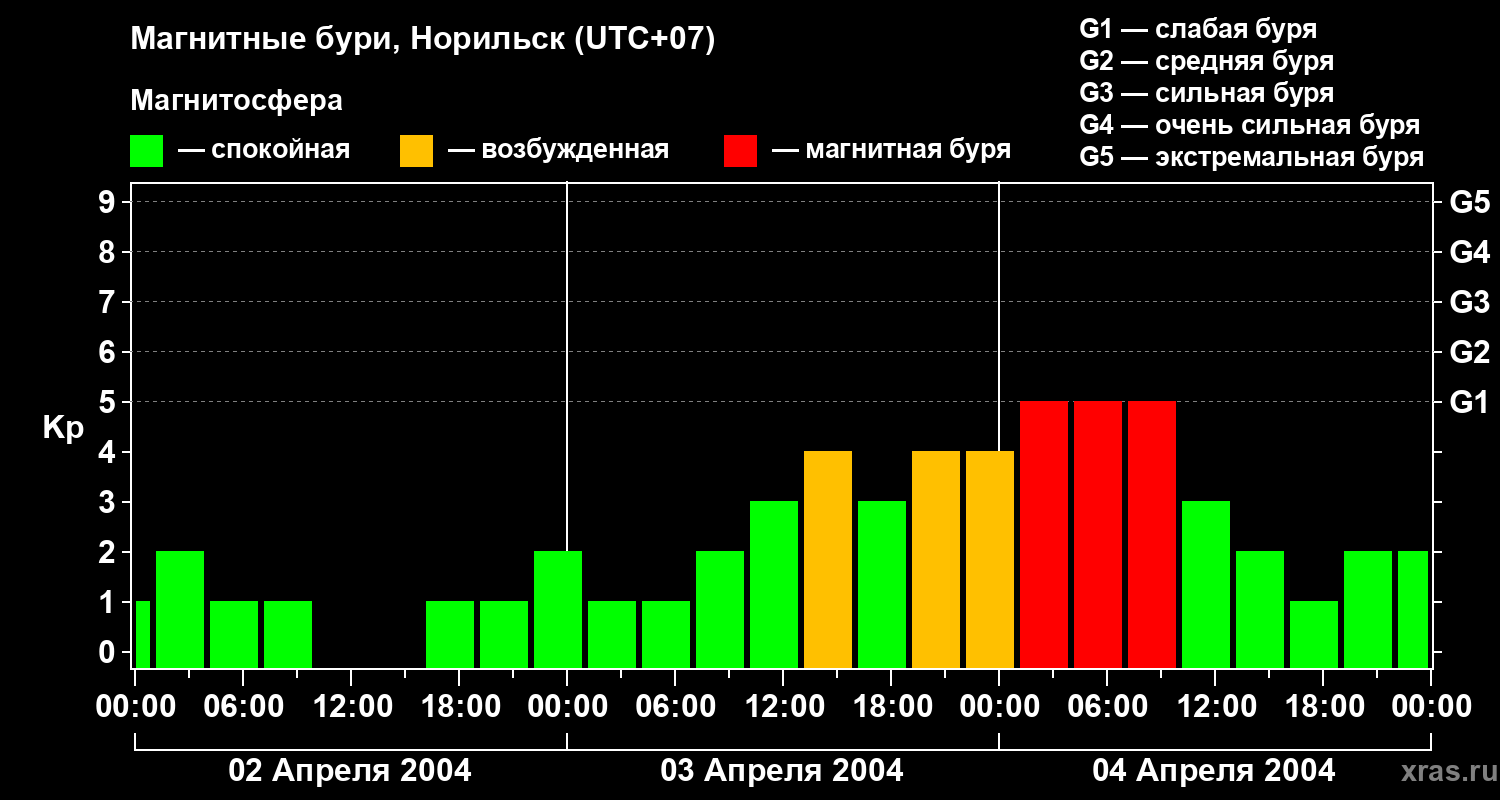Screen dimensions: 1500x800
Task: Click the 'Магнитосфера' legend heading
Action: click(236, 101)
